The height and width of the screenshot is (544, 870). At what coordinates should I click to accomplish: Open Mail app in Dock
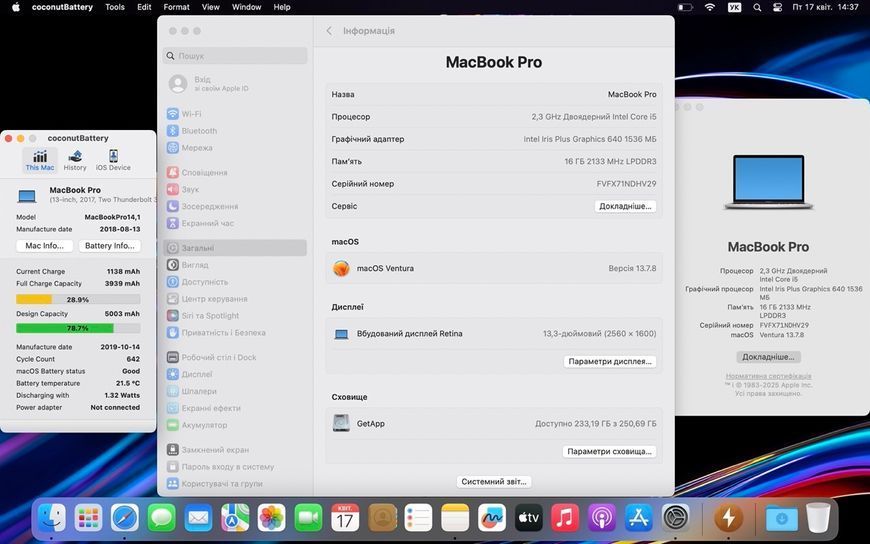(198, 518)
